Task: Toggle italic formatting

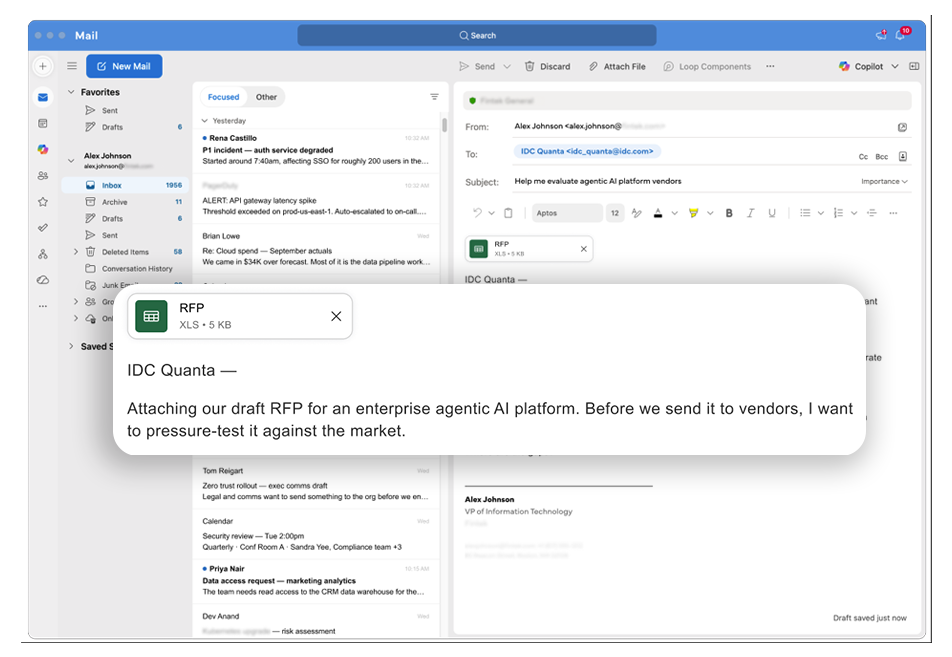Action: point(750,213)
